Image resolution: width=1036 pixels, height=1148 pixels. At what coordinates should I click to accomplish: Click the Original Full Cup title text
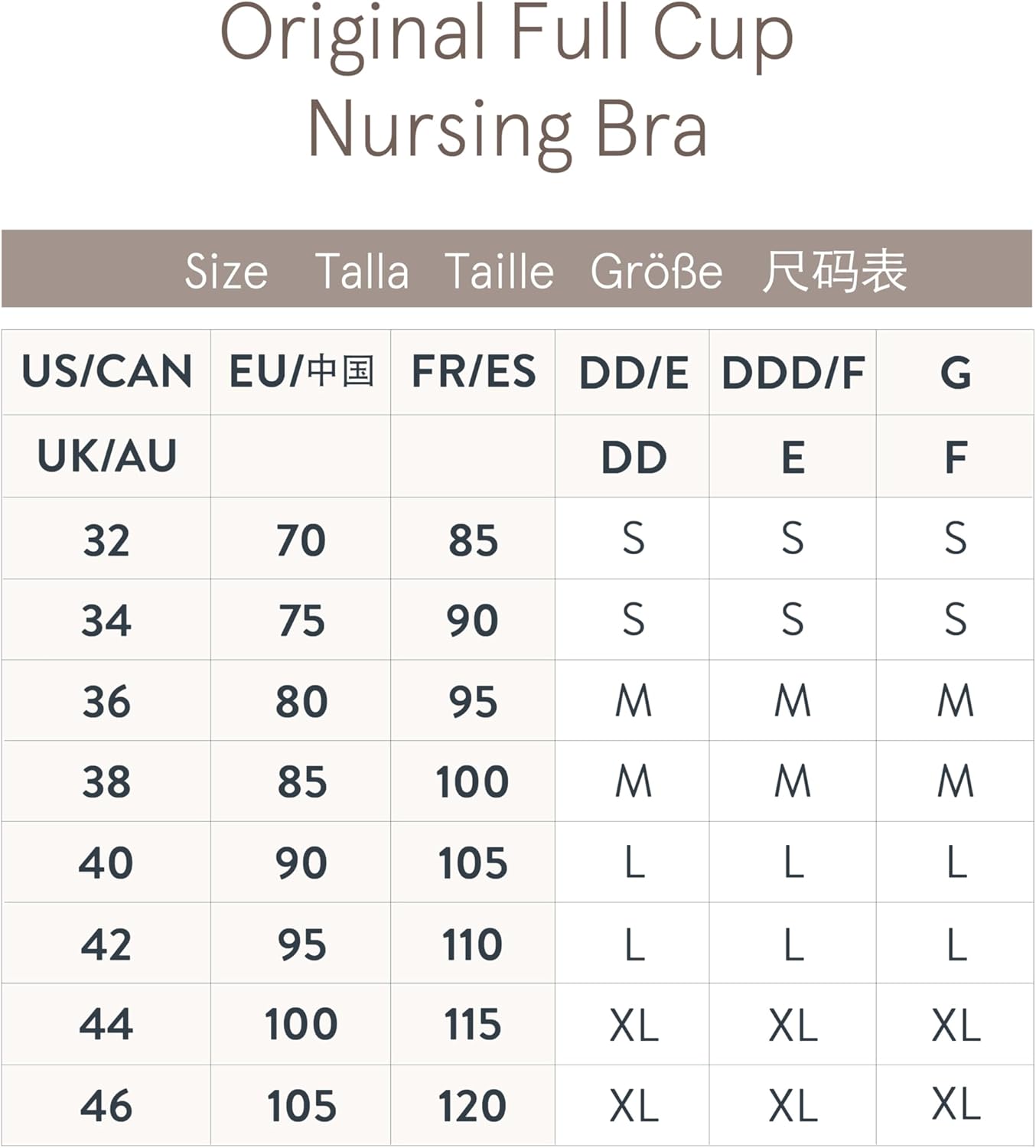tap(507, 36)
